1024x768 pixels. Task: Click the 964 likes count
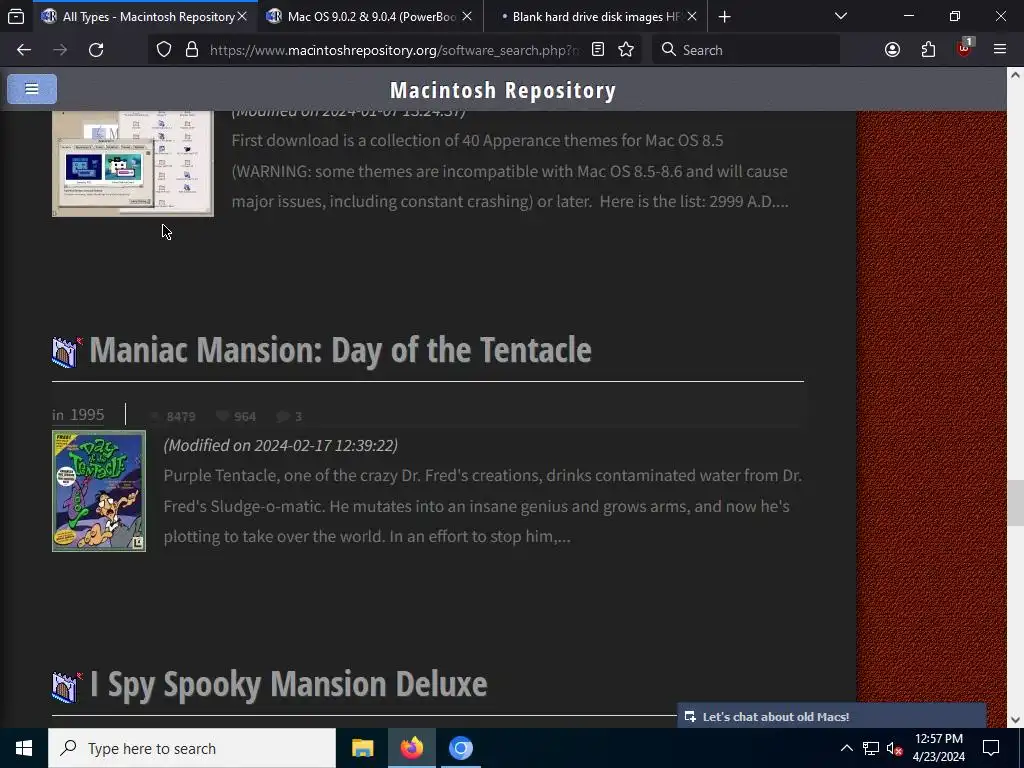coord(236,417)
